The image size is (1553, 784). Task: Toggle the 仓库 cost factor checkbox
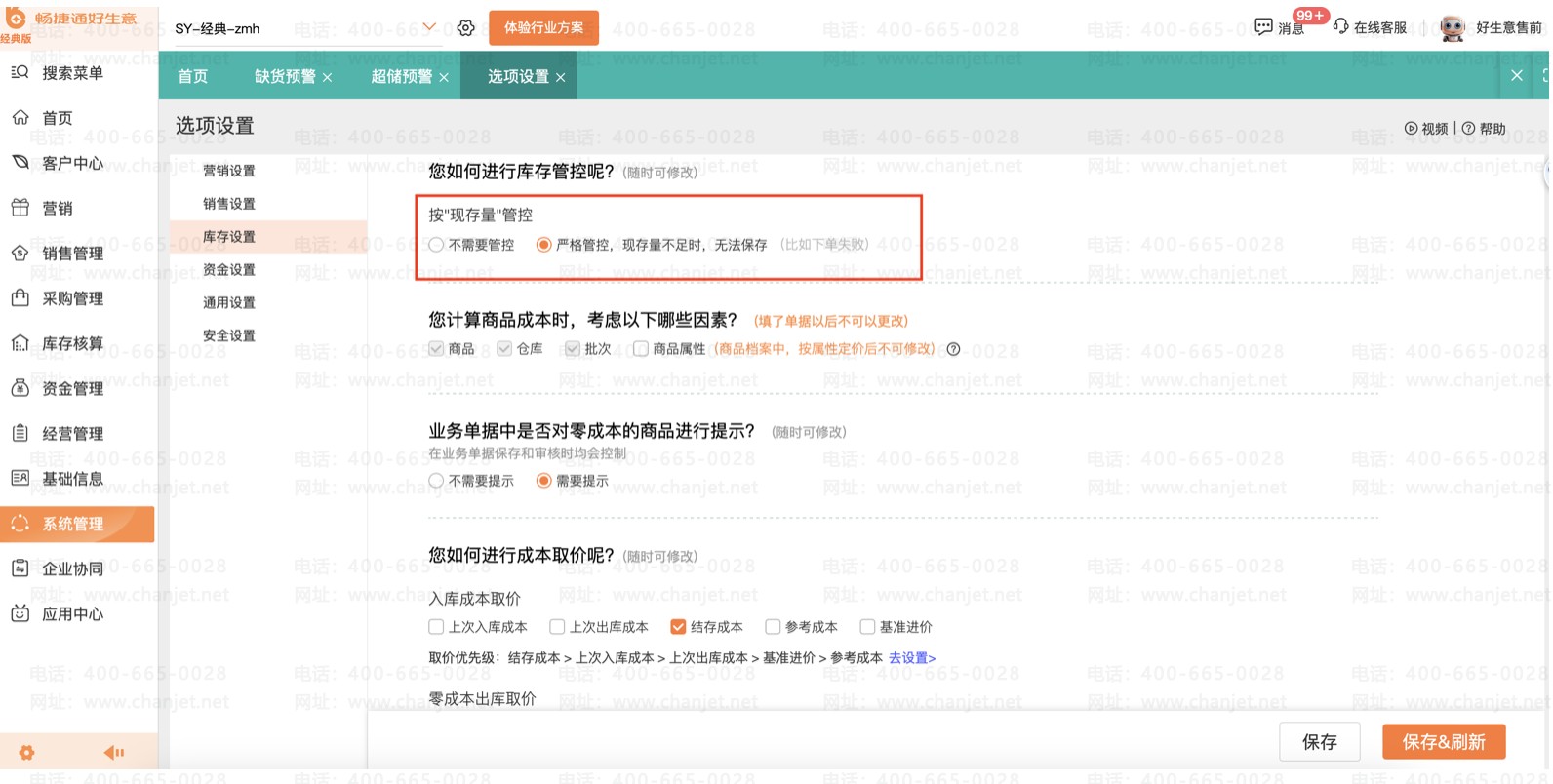click(x=504, y=349)
